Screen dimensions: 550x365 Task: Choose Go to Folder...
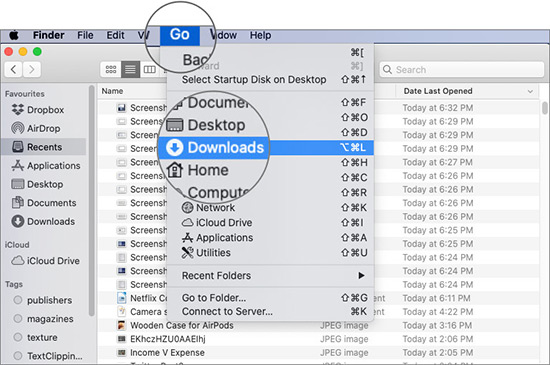click(x=270, y=298)
